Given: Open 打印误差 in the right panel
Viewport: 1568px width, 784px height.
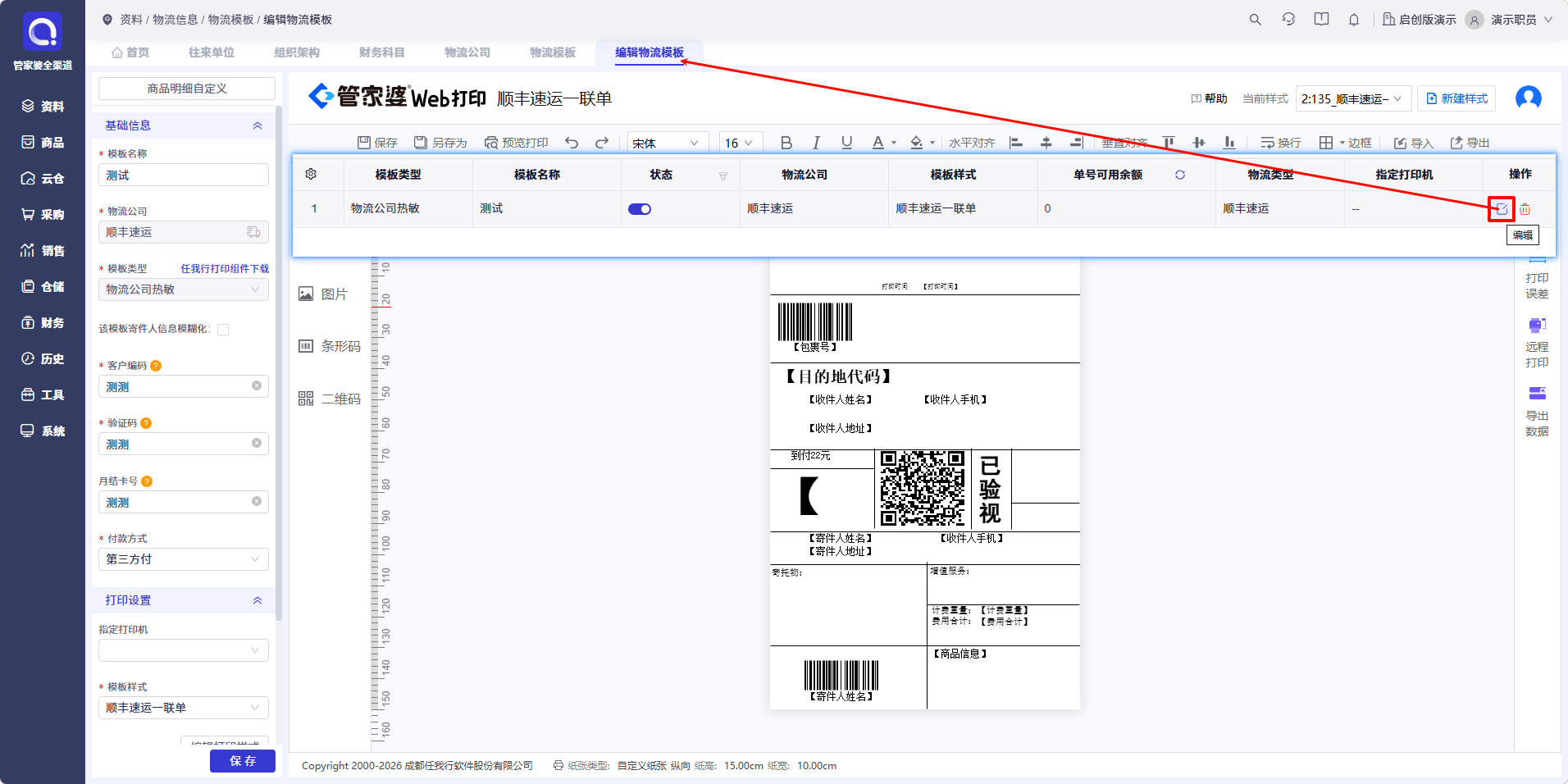Looking at the screenshot, I should 1537,280.
